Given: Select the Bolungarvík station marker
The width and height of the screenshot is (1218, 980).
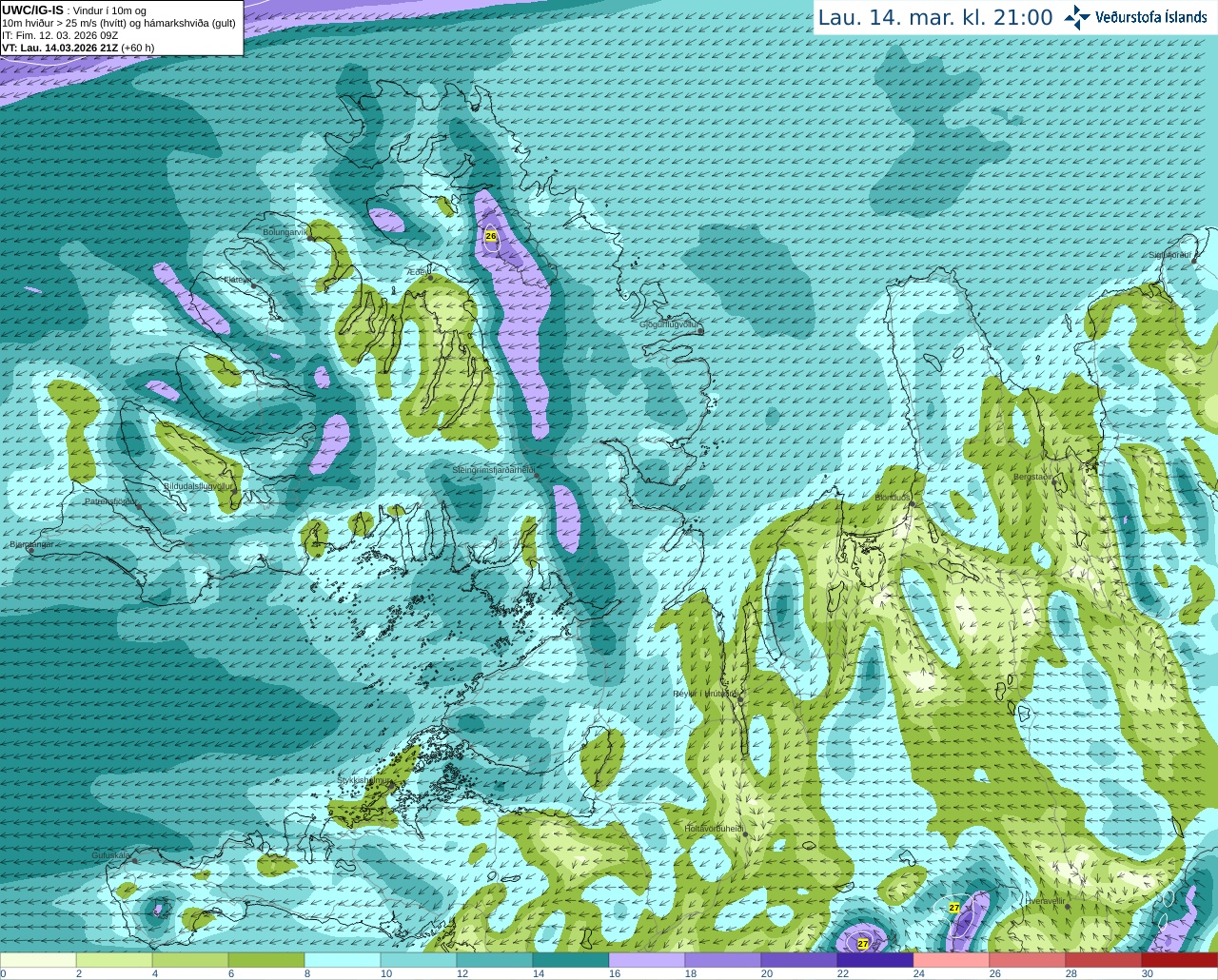Looking at the screenshot, I should pos(311,239).
